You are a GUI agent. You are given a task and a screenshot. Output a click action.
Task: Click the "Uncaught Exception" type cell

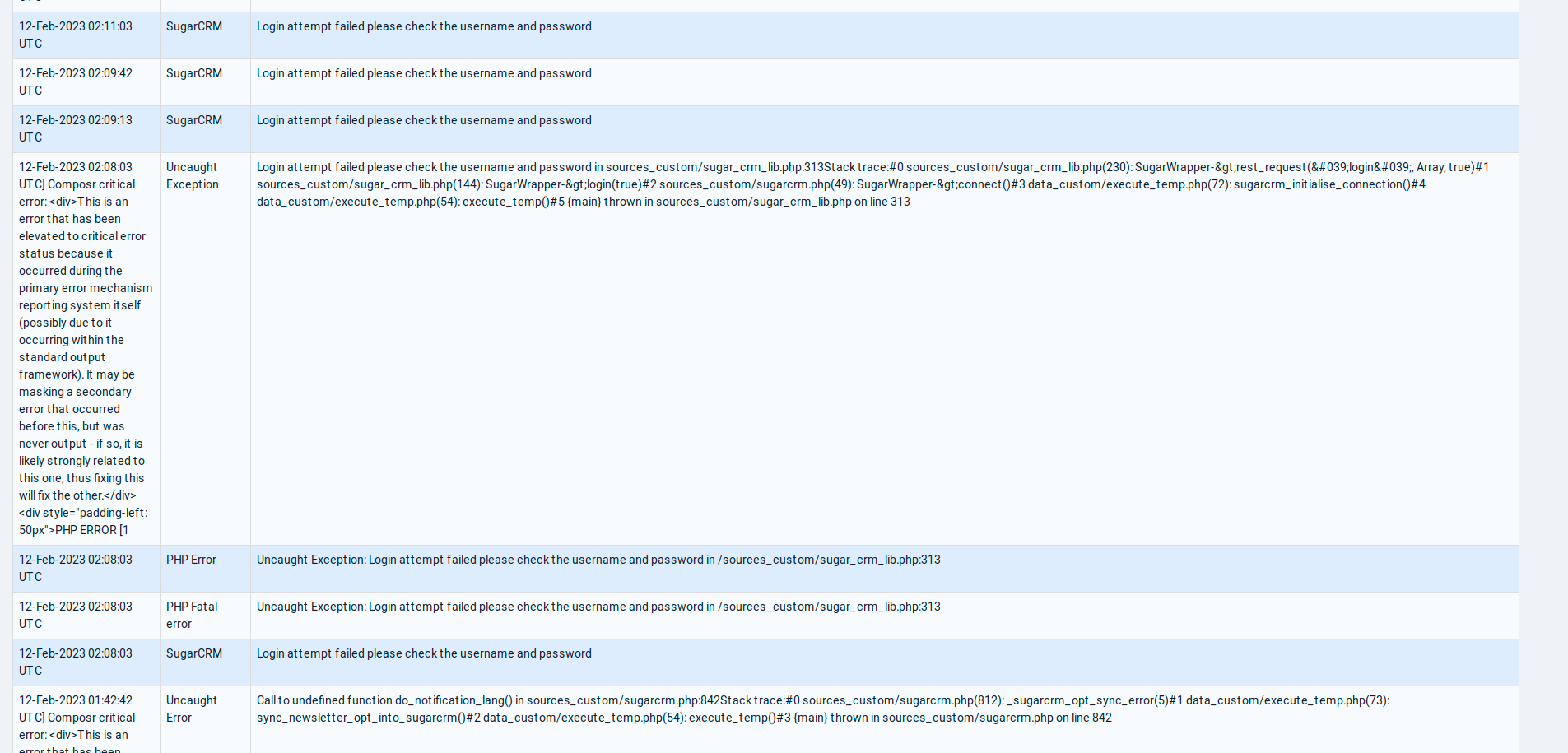[193, 175]
